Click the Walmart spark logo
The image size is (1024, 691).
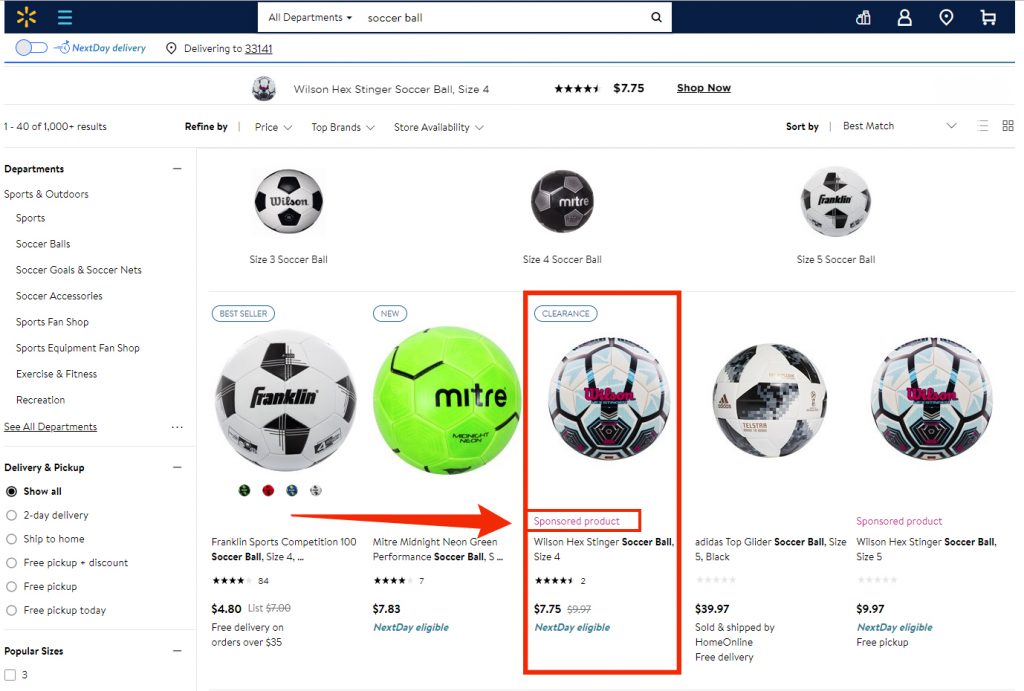[x=26, y=16]
